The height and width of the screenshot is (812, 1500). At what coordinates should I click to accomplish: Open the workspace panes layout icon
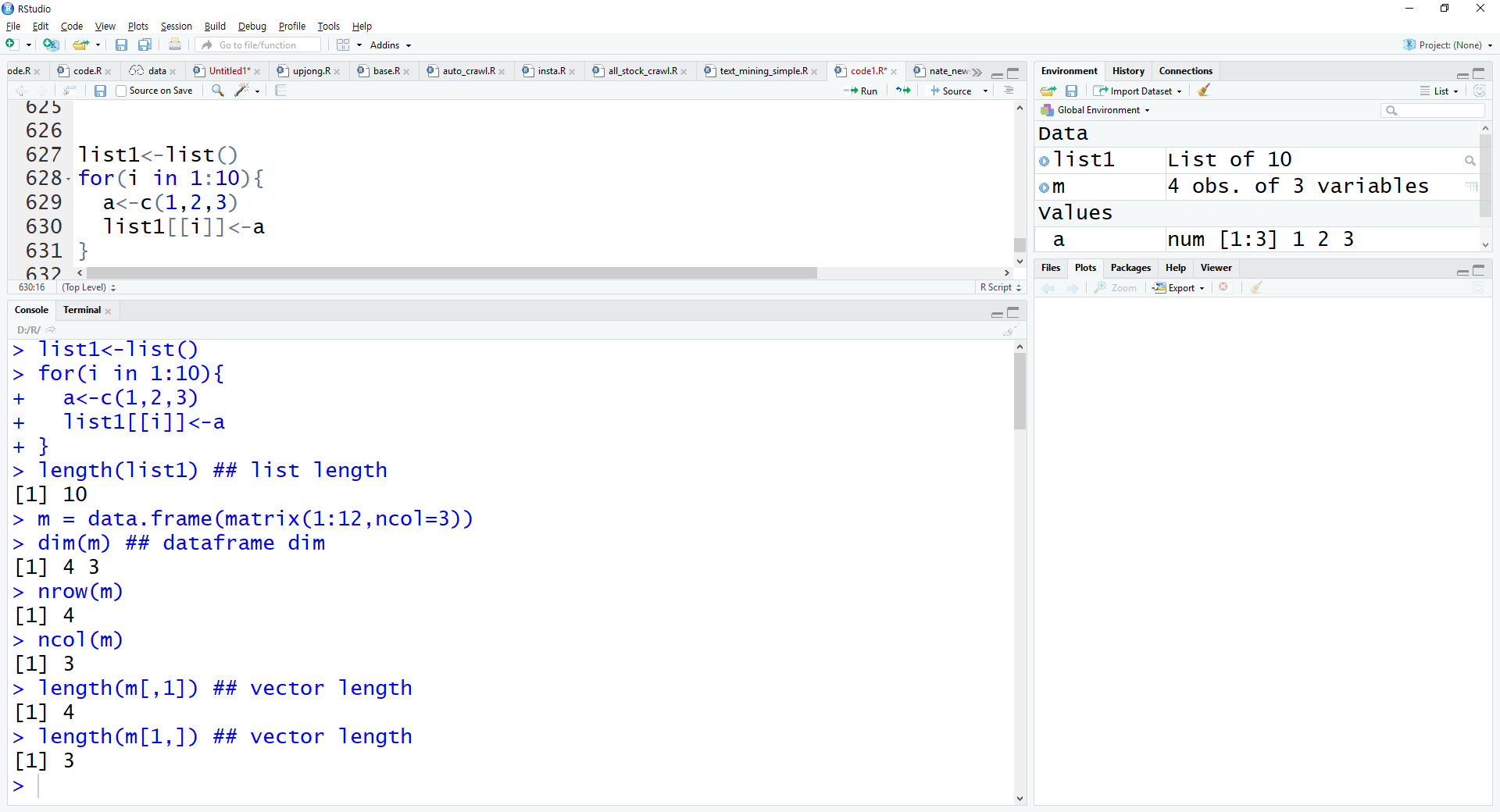click(343, 45)
